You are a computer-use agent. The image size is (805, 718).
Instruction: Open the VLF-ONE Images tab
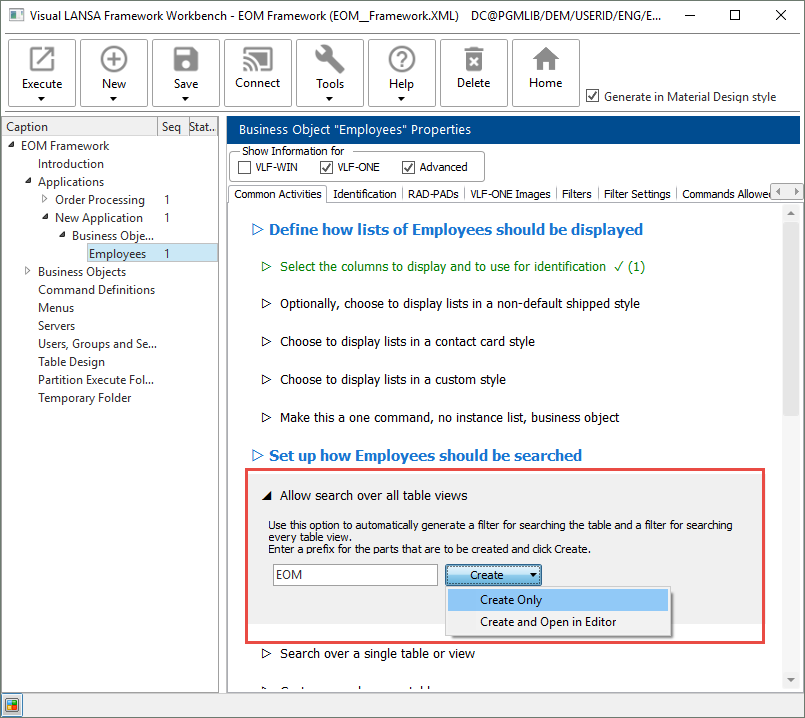510,194
